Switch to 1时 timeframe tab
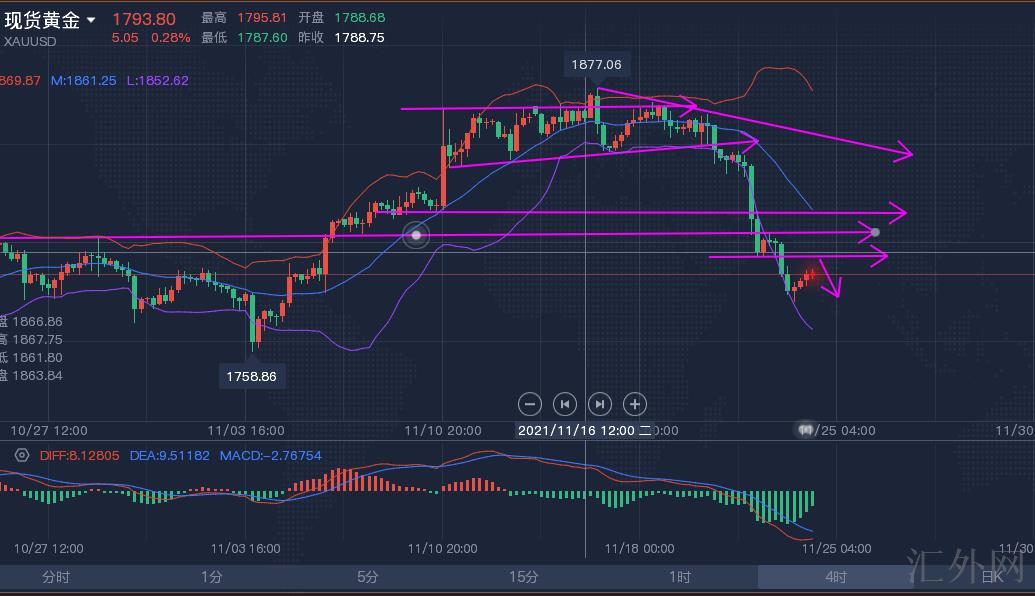 680,577
